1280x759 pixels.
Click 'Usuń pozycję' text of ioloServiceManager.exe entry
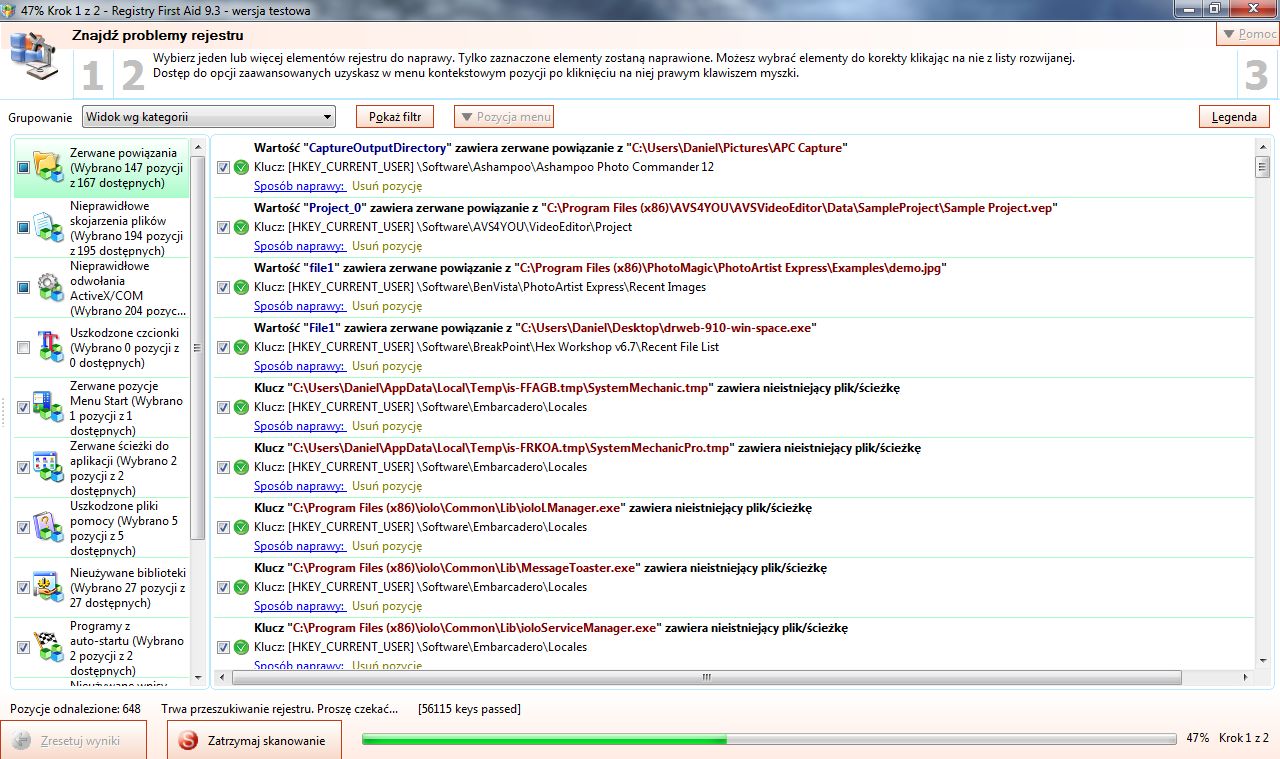pos(387,664)
